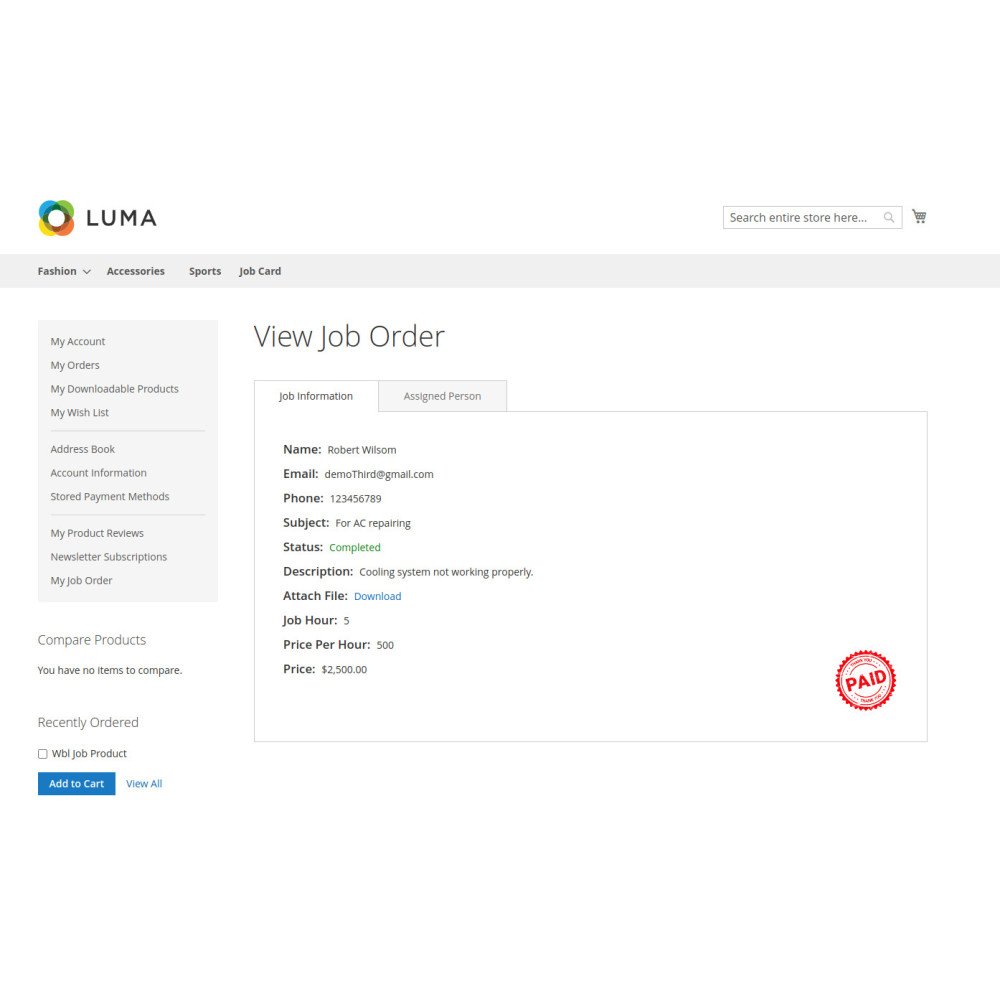Switch to the Assigned Person tab
Screen dimensions: 1000x1000
443,396
